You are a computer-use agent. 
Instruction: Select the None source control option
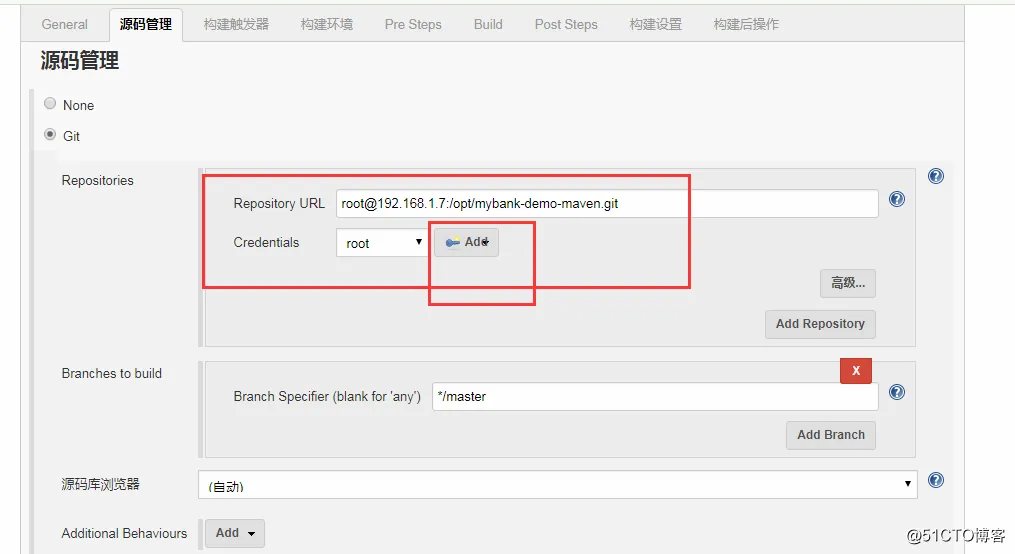click(x=50, y=104)
